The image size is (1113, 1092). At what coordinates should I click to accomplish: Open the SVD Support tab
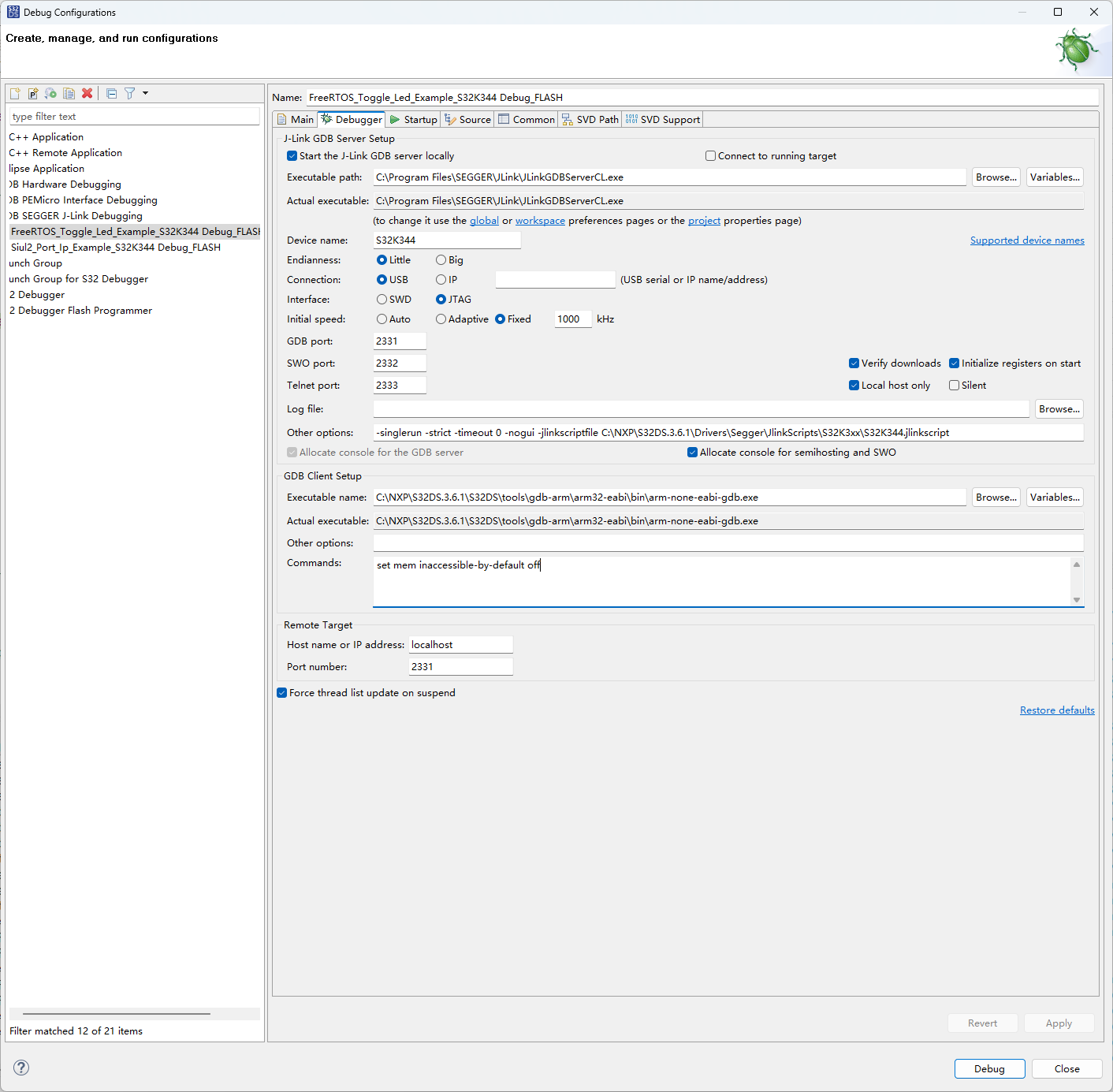point(662,119)
